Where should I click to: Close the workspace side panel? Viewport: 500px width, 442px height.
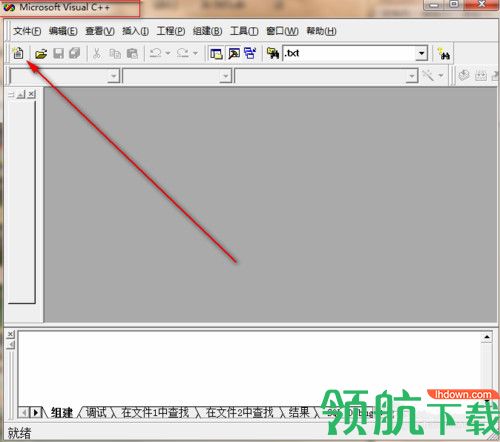click(x=31, y=94)
